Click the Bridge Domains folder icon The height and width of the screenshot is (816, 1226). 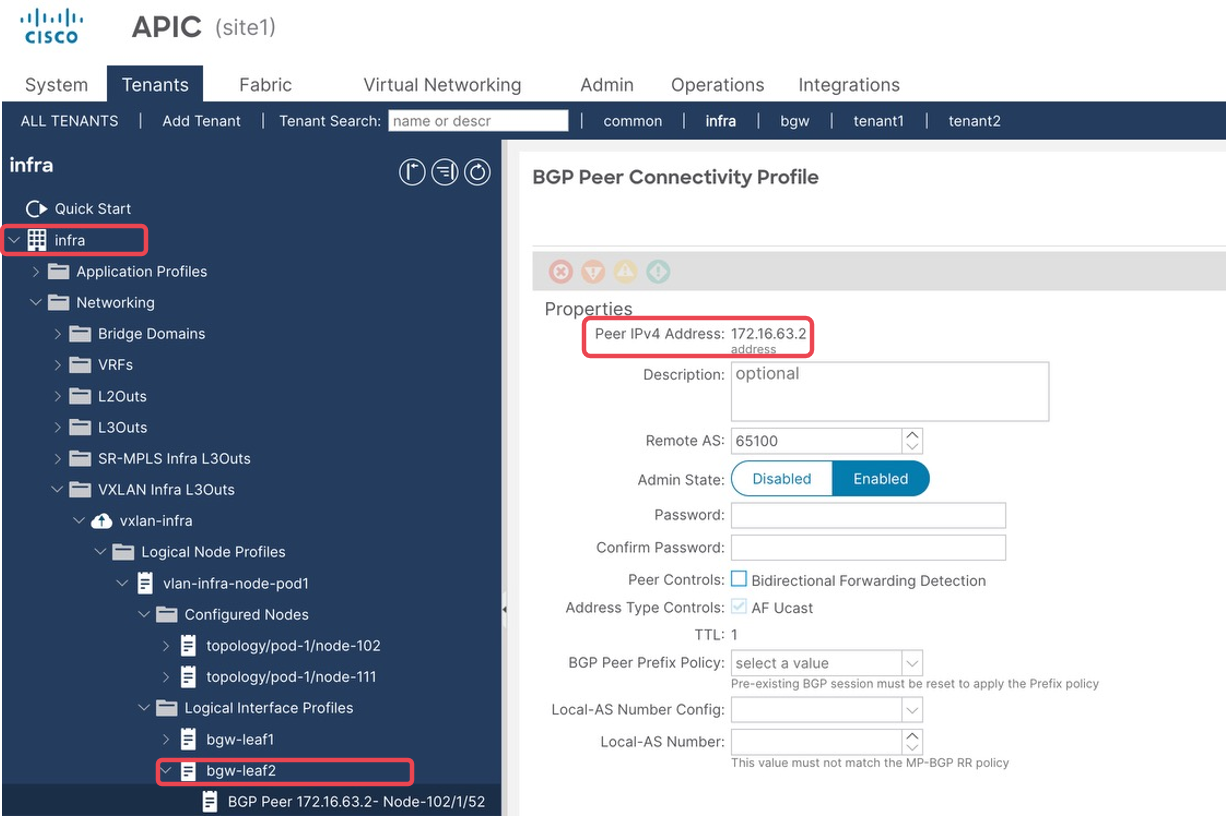click(x=80, y=334)
